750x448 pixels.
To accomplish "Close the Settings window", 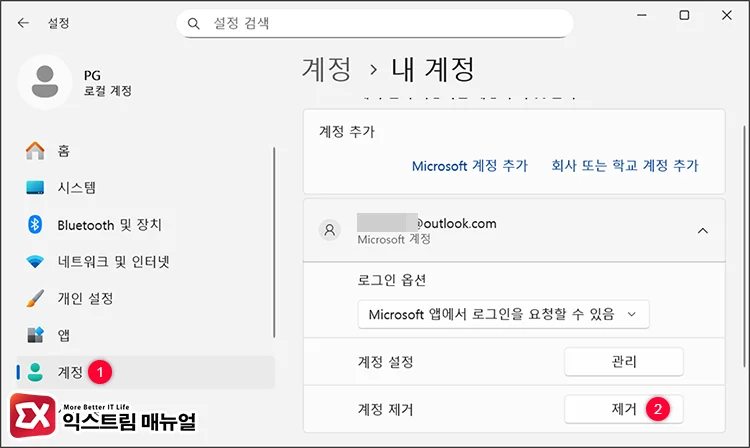I will [727, 15].
